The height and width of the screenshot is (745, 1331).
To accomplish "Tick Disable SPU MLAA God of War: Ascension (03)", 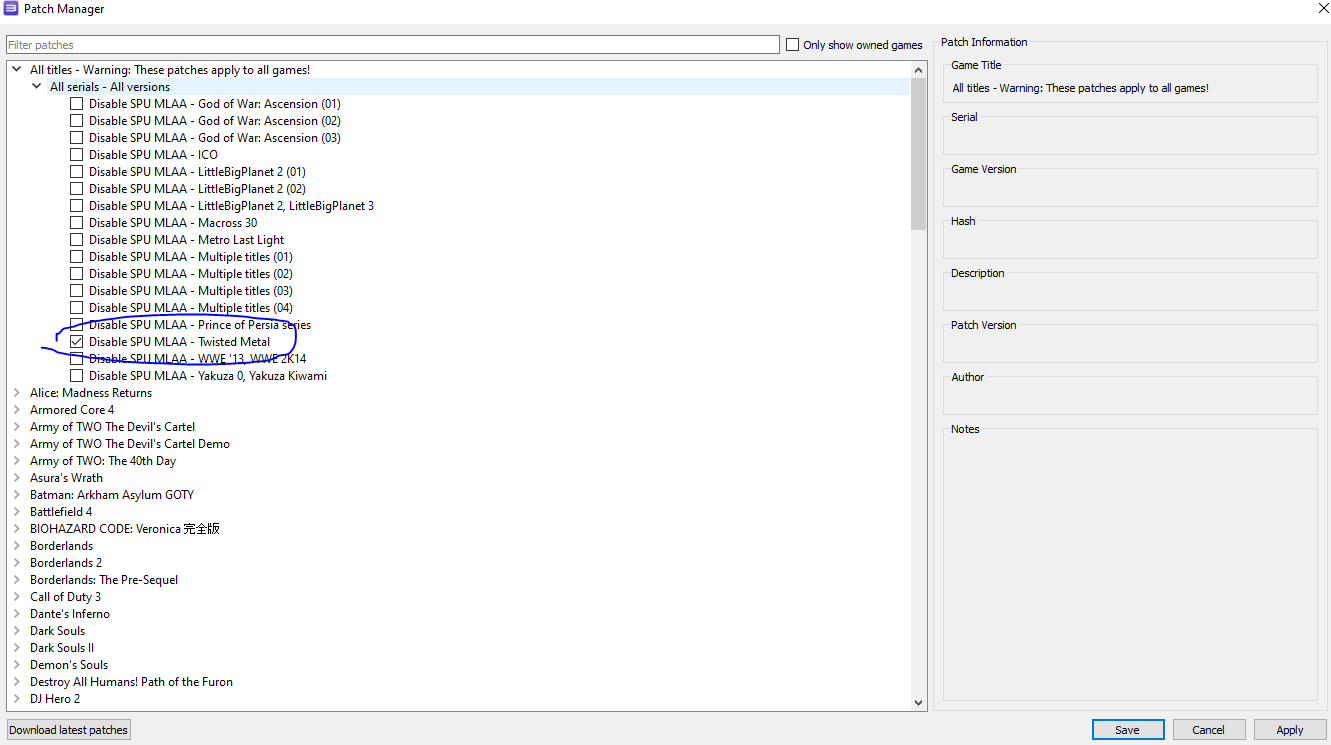I will point(76,138).
